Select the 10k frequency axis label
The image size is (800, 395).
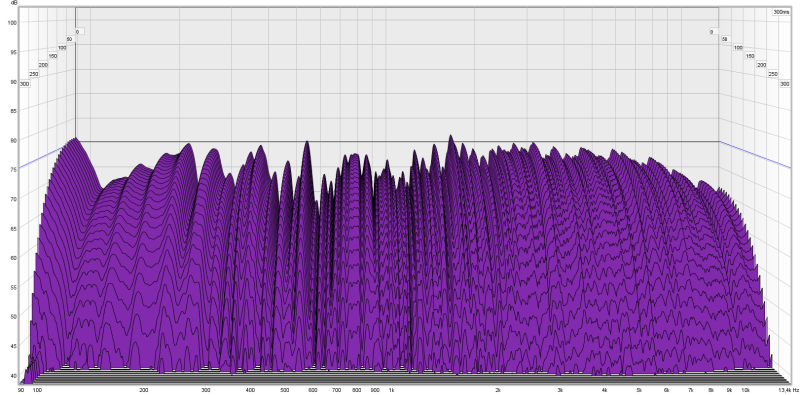coord(746,390)
